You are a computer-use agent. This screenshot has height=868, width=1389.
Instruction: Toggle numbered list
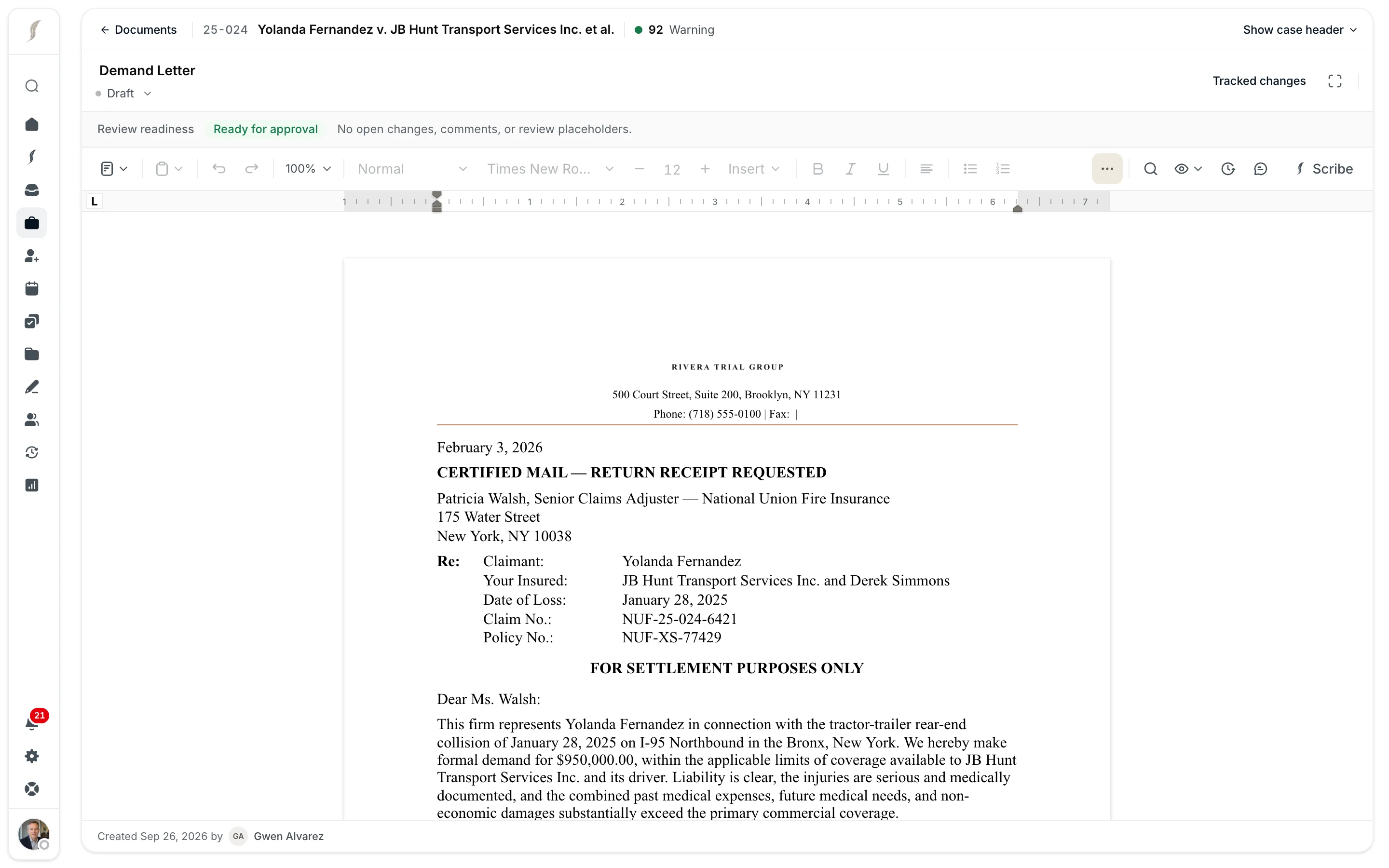coord(1003,169)
